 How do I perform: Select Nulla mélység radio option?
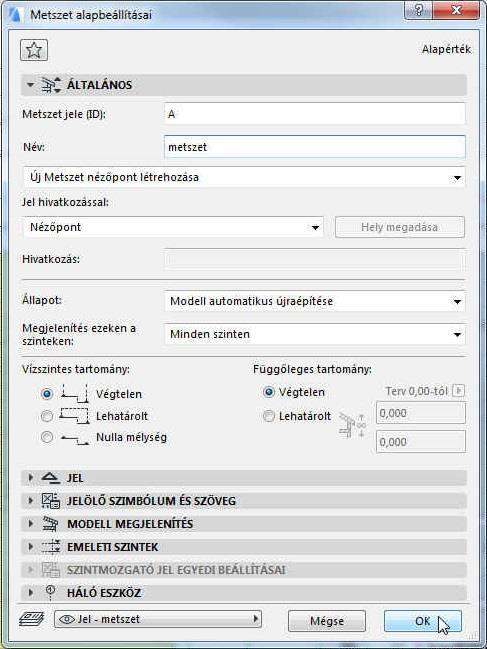[x=47, y=437]
